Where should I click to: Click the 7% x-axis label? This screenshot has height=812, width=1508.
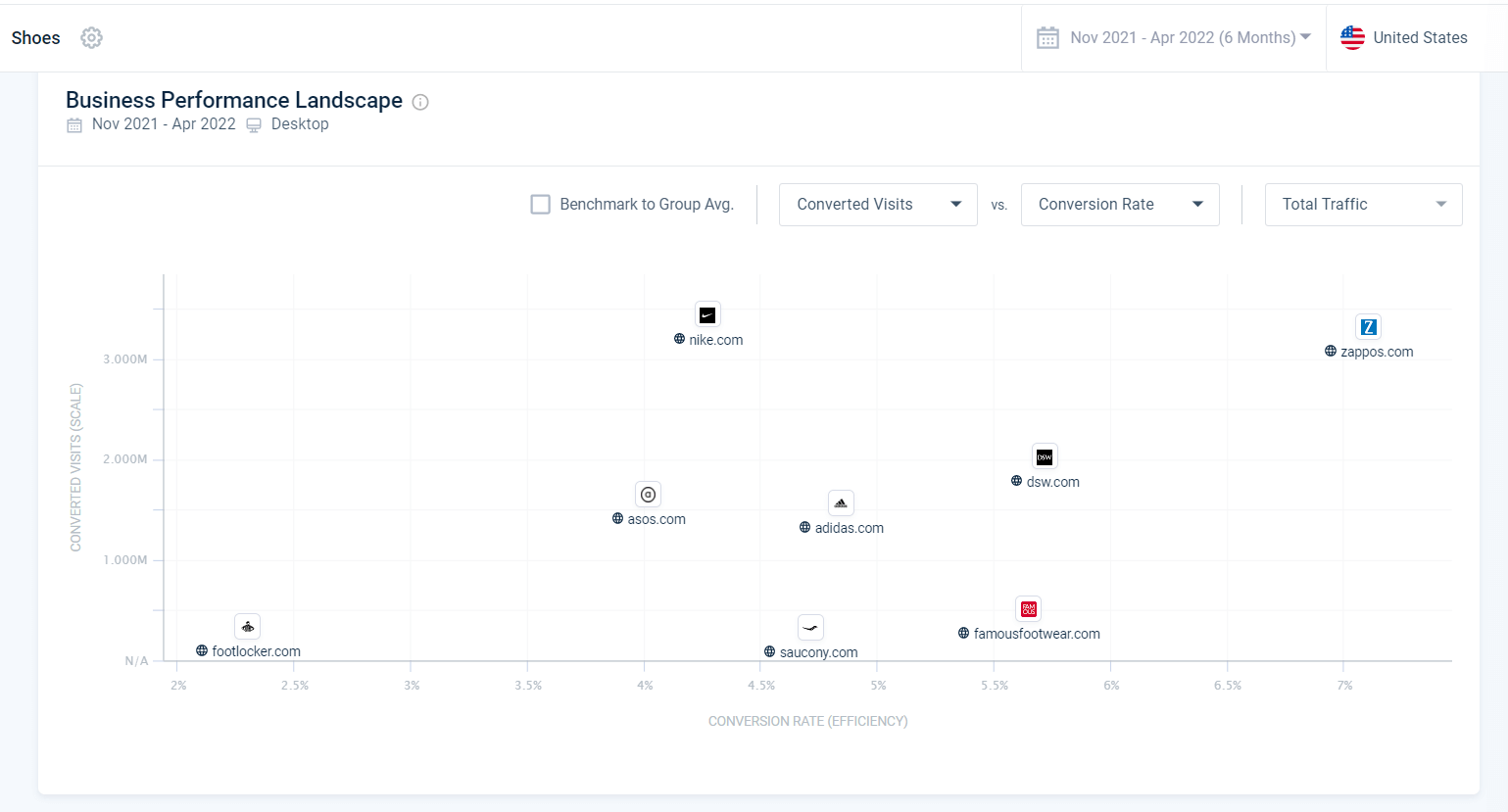(x=1344, y=686)
